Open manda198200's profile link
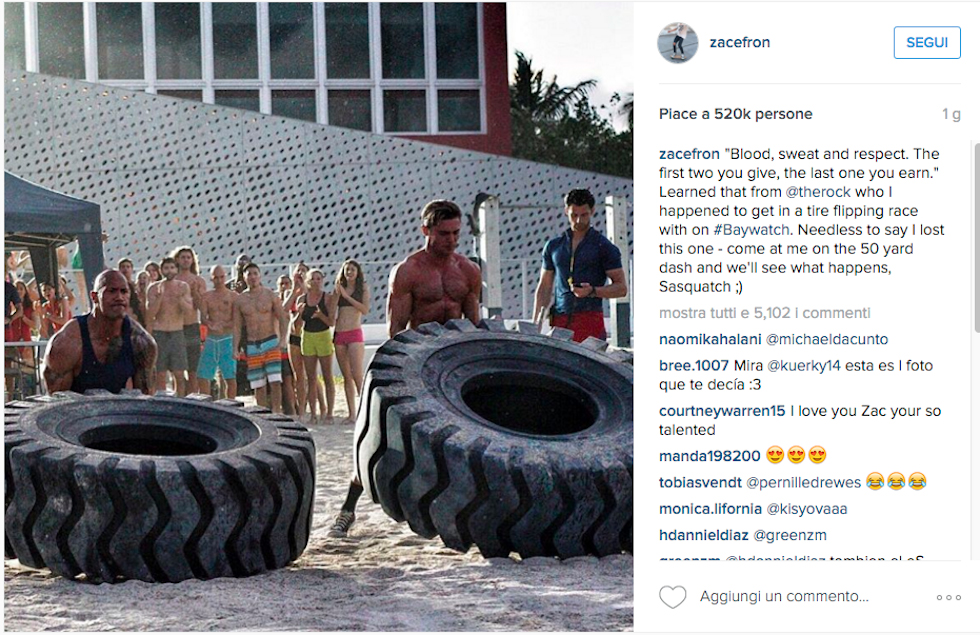The image size is (980, 635). tap(709, 456)
